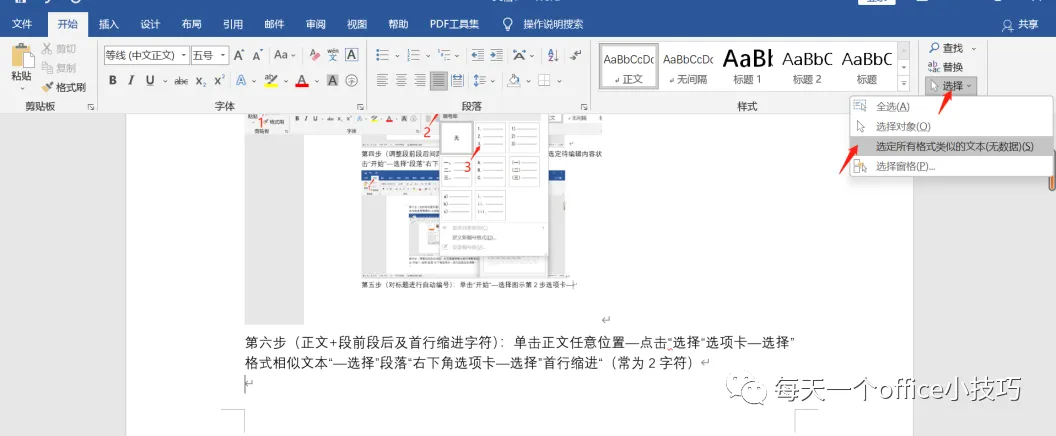Screen dimensions: 1056x436
Task: Click the 替换 (Replace) button
Action: point(946,67)
